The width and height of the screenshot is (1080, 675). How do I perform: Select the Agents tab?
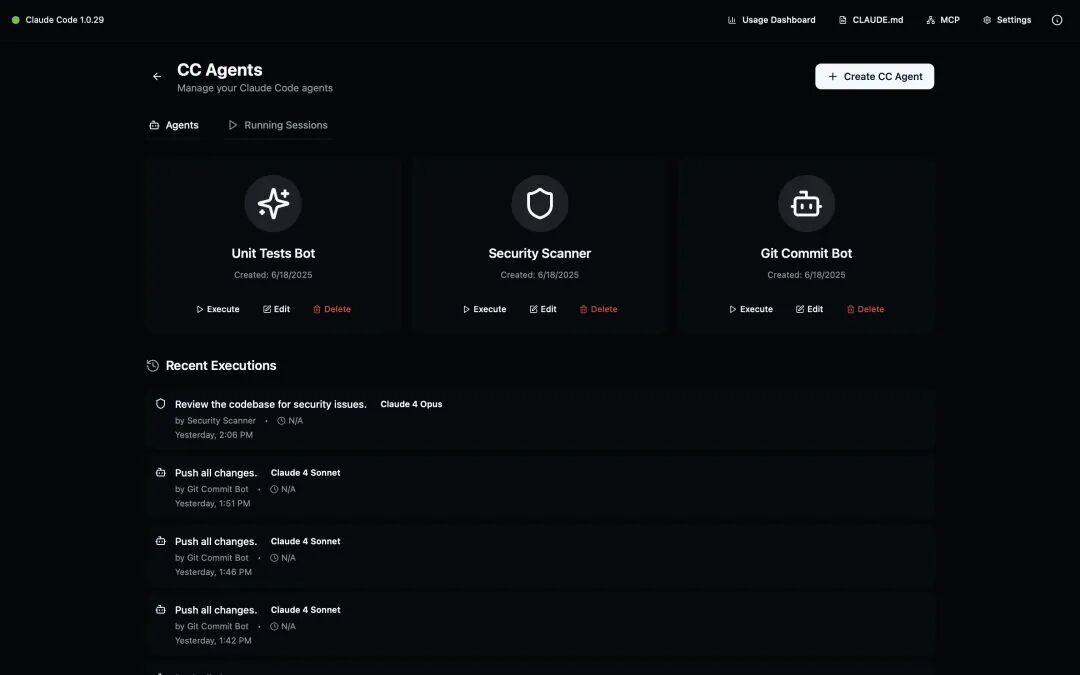pyautogui.click(x=174, y=125)
